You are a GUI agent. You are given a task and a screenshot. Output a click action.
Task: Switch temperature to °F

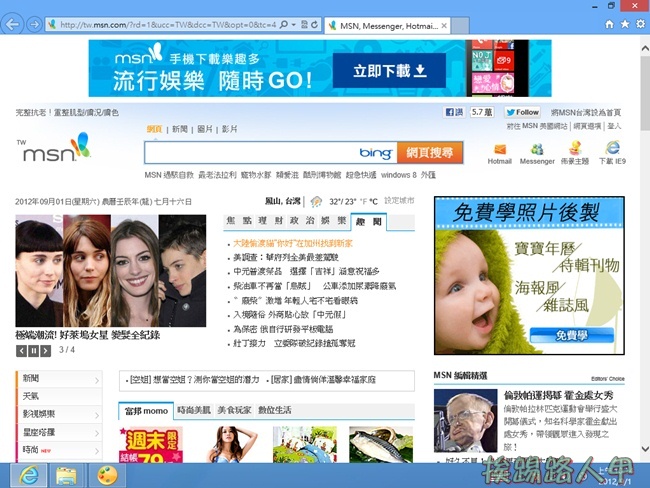click(x=363, y=202)
